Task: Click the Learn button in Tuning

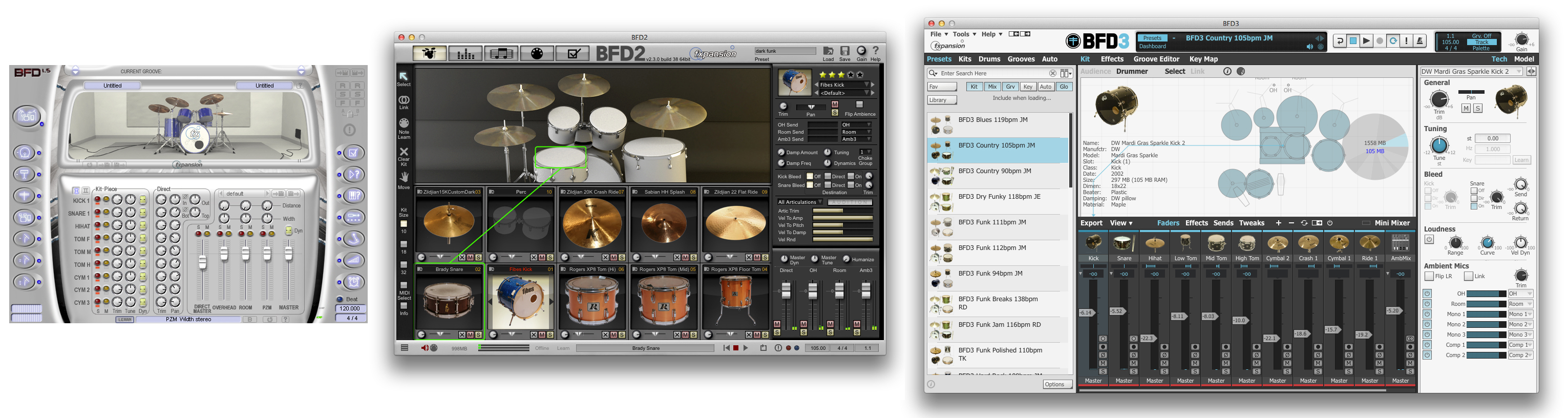Action: (1521, 160)
